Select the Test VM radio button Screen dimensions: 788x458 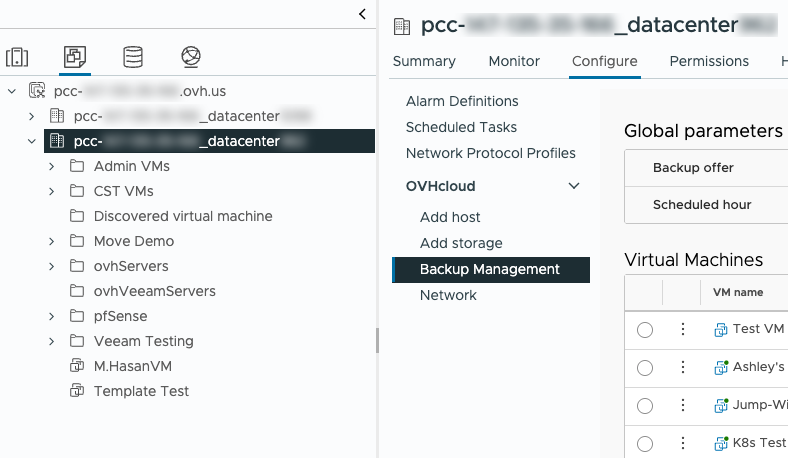pyautogui.click(x=645, y=330)
